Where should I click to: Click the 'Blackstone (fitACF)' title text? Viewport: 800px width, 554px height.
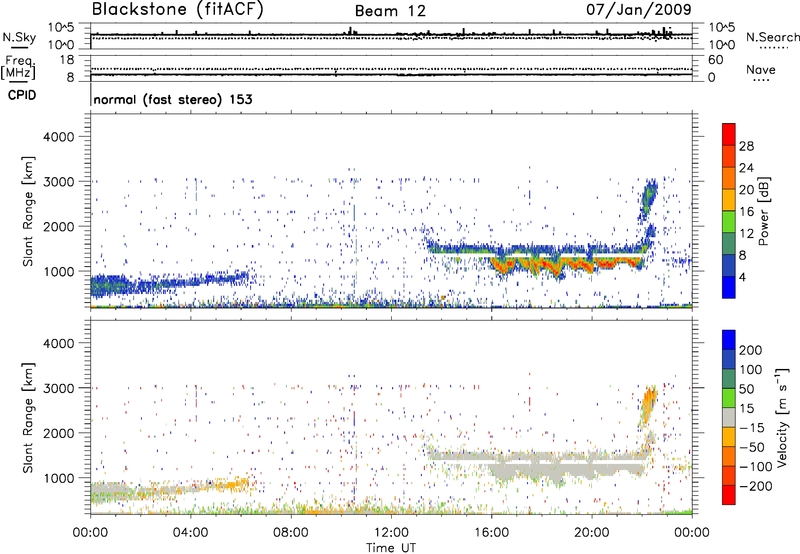(178, 10)
